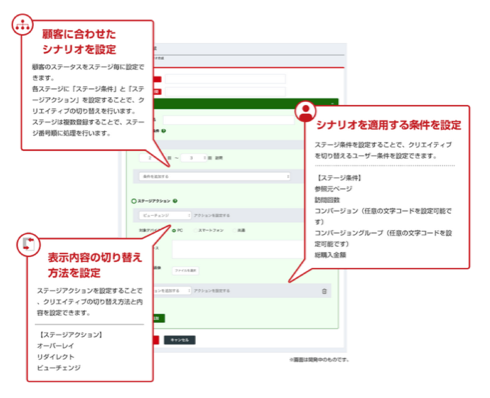Click the green circle icon before ステージアクション
Screen dimensions: 490x398
click(x=134, y=201)
